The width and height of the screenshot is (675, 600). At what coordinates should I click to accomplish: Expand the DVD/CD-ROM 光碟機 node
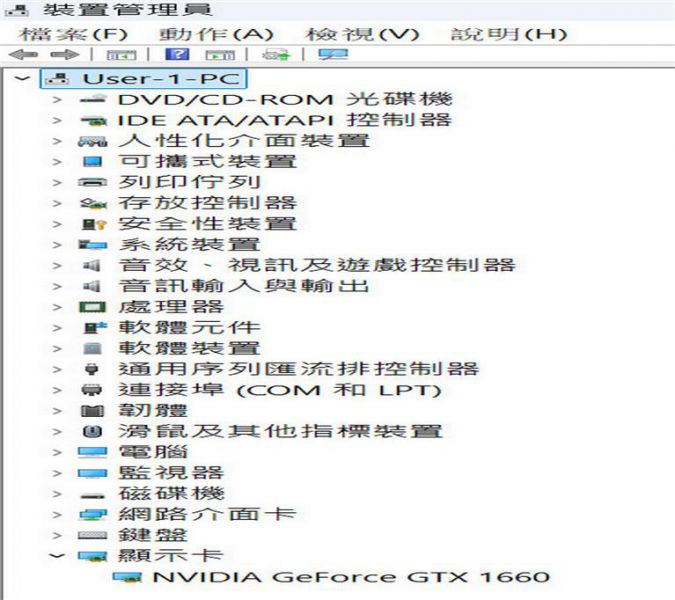click(58, 99)
